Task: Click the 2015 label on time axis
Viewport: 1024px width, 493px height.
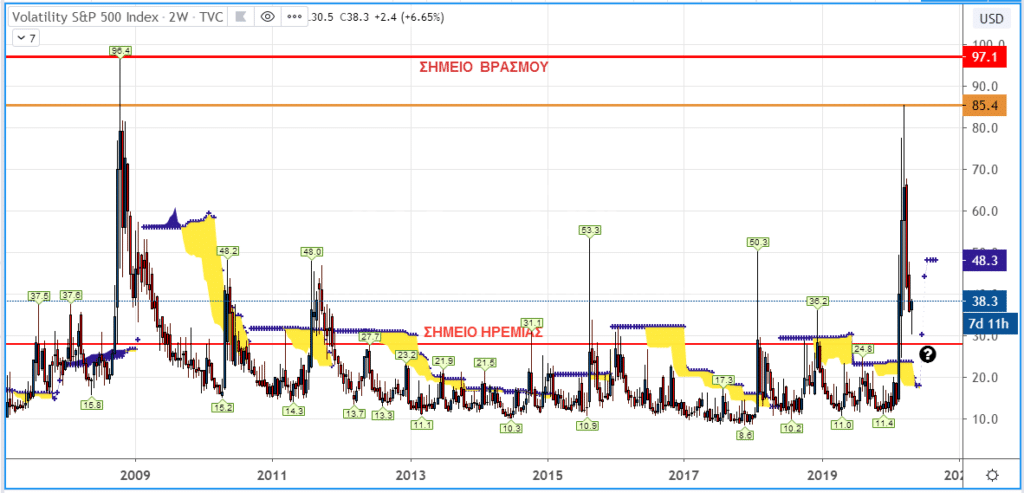Action: (x=548, y=474)
